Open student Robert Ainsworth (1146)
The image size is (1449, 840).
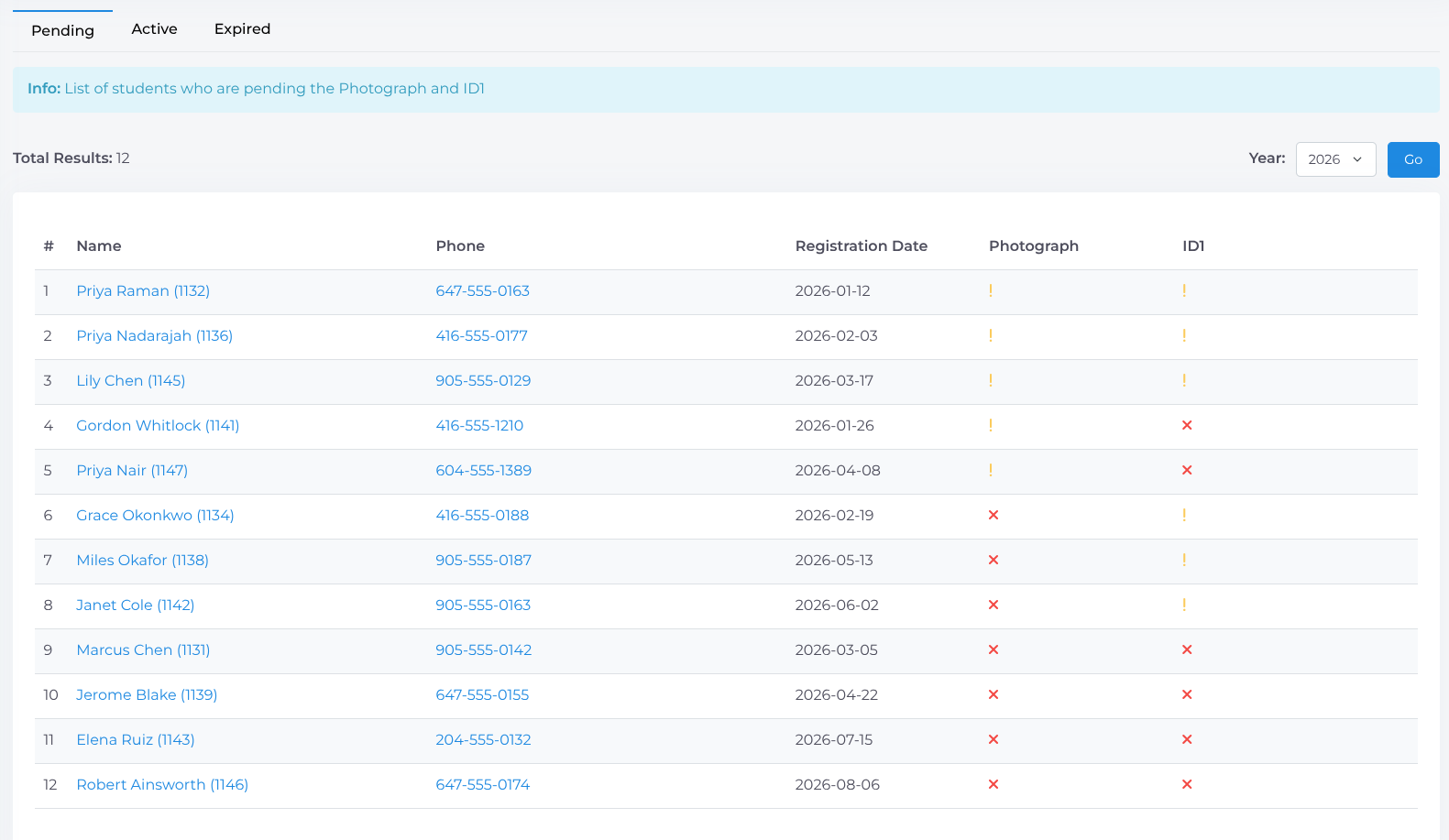point(162,784)
